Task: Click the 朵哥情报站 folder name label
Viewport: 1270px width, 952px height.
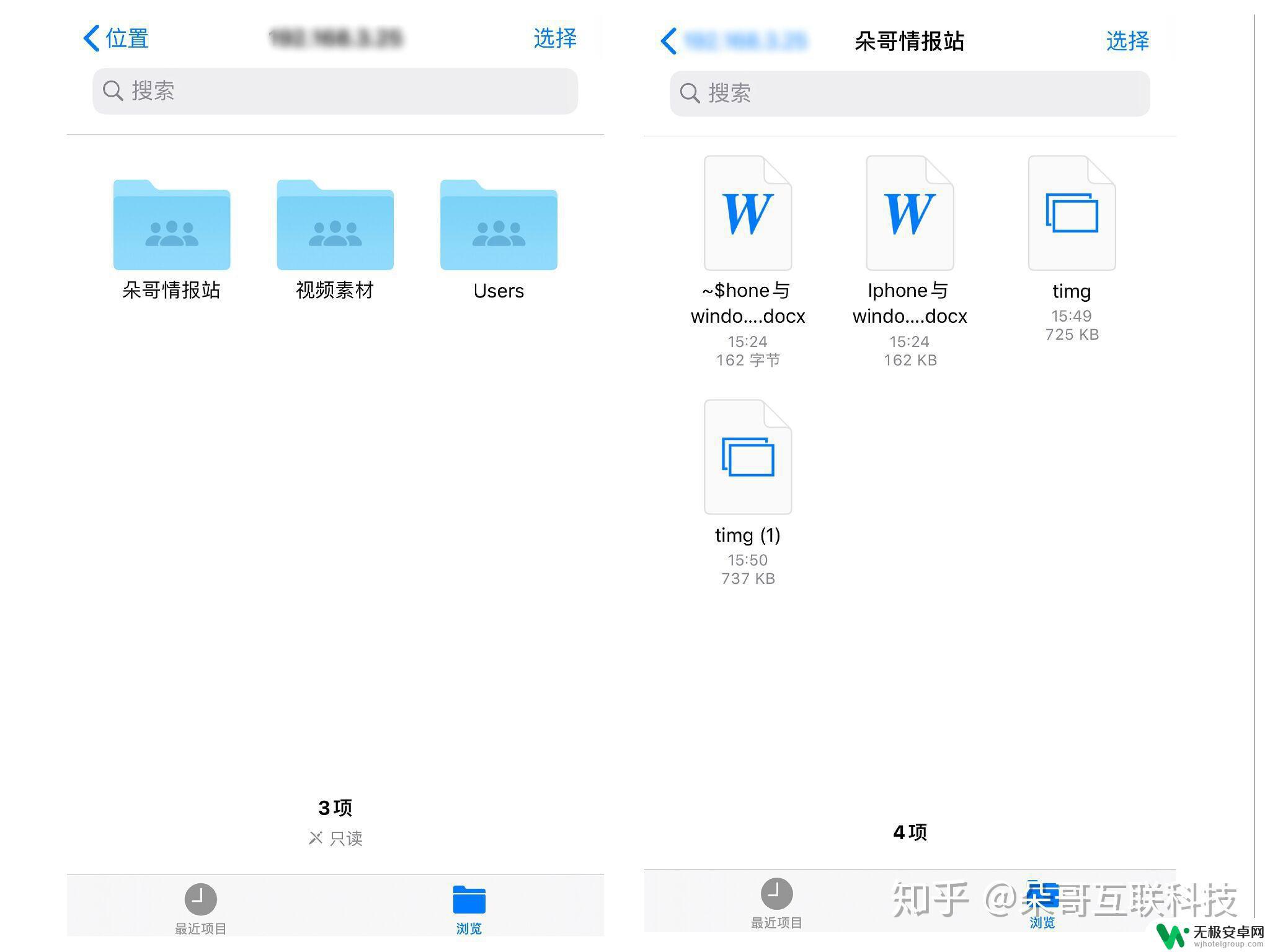Action: point(172,290)
